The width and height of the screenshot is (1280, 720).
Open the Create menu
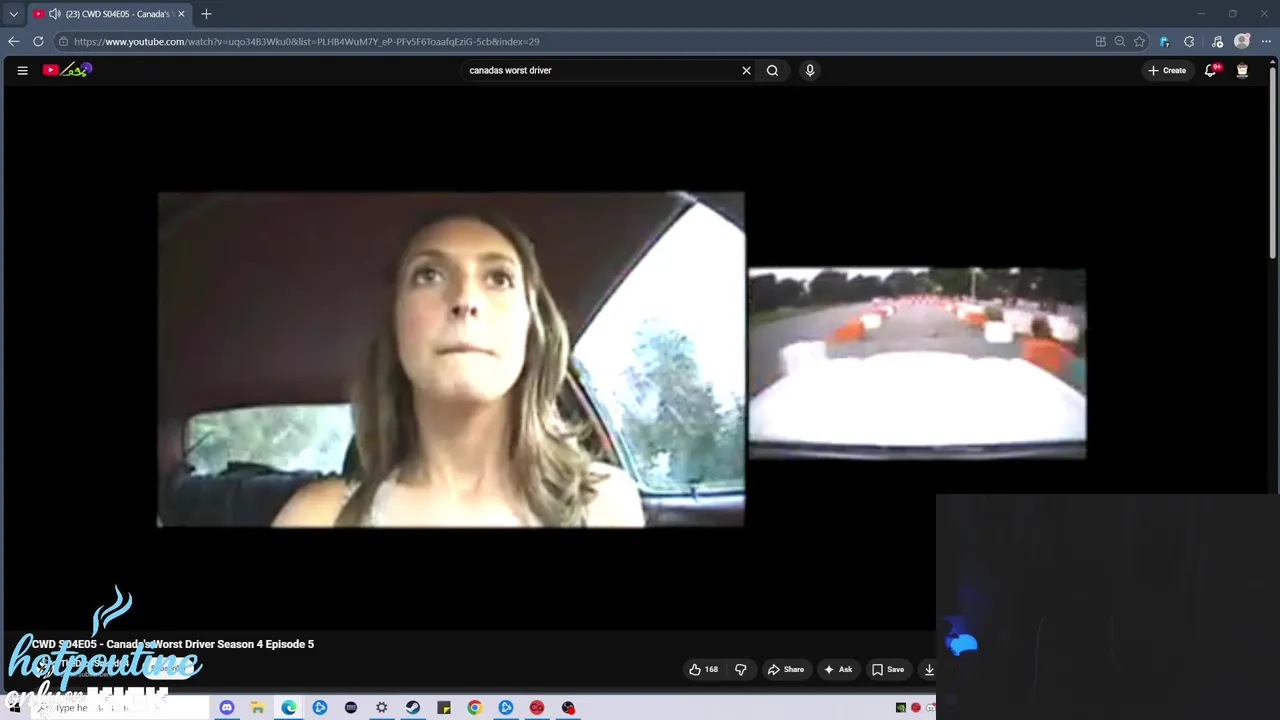1167,70
